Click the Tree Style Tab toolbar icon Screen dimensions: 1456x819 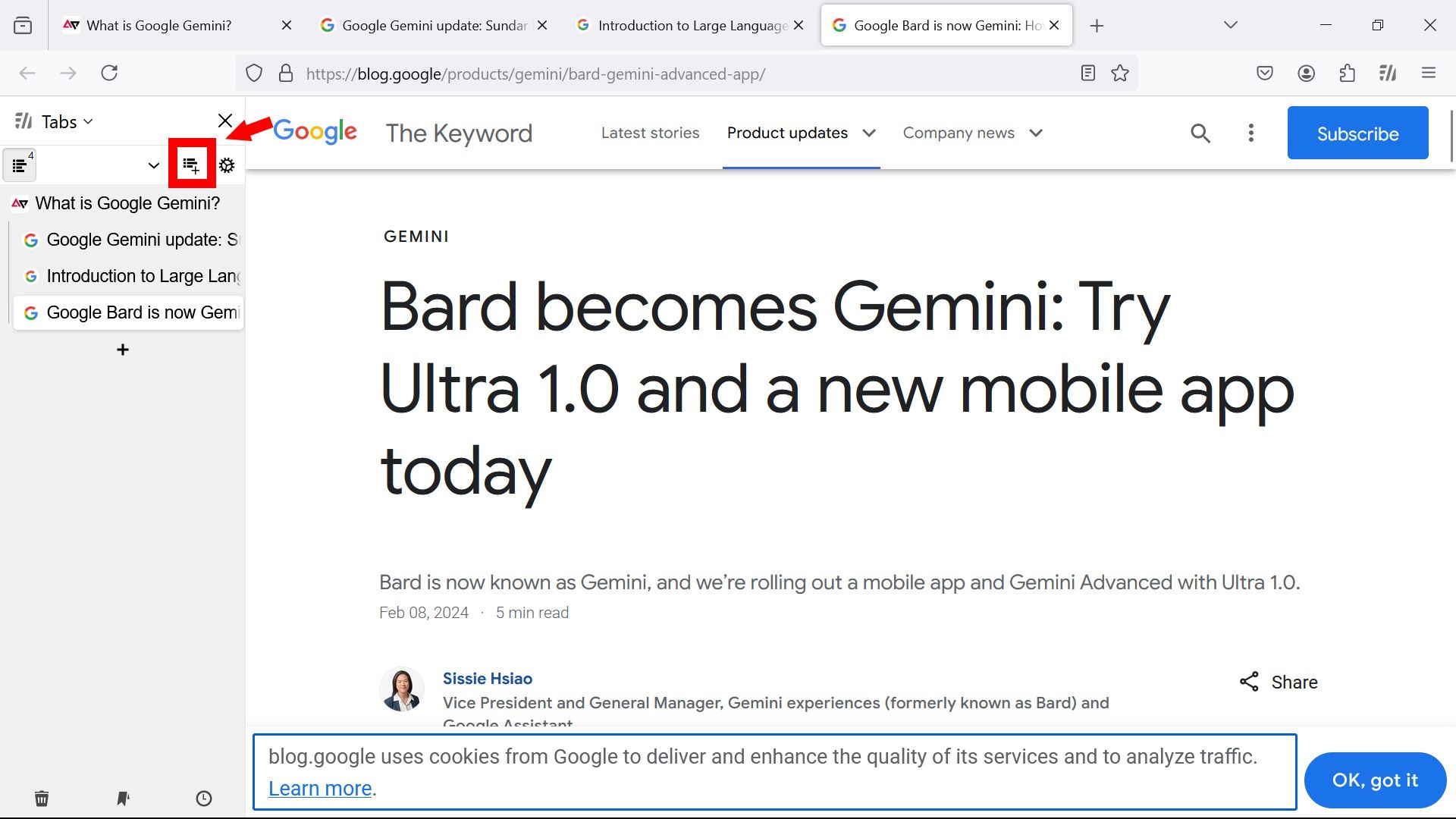1388,73
